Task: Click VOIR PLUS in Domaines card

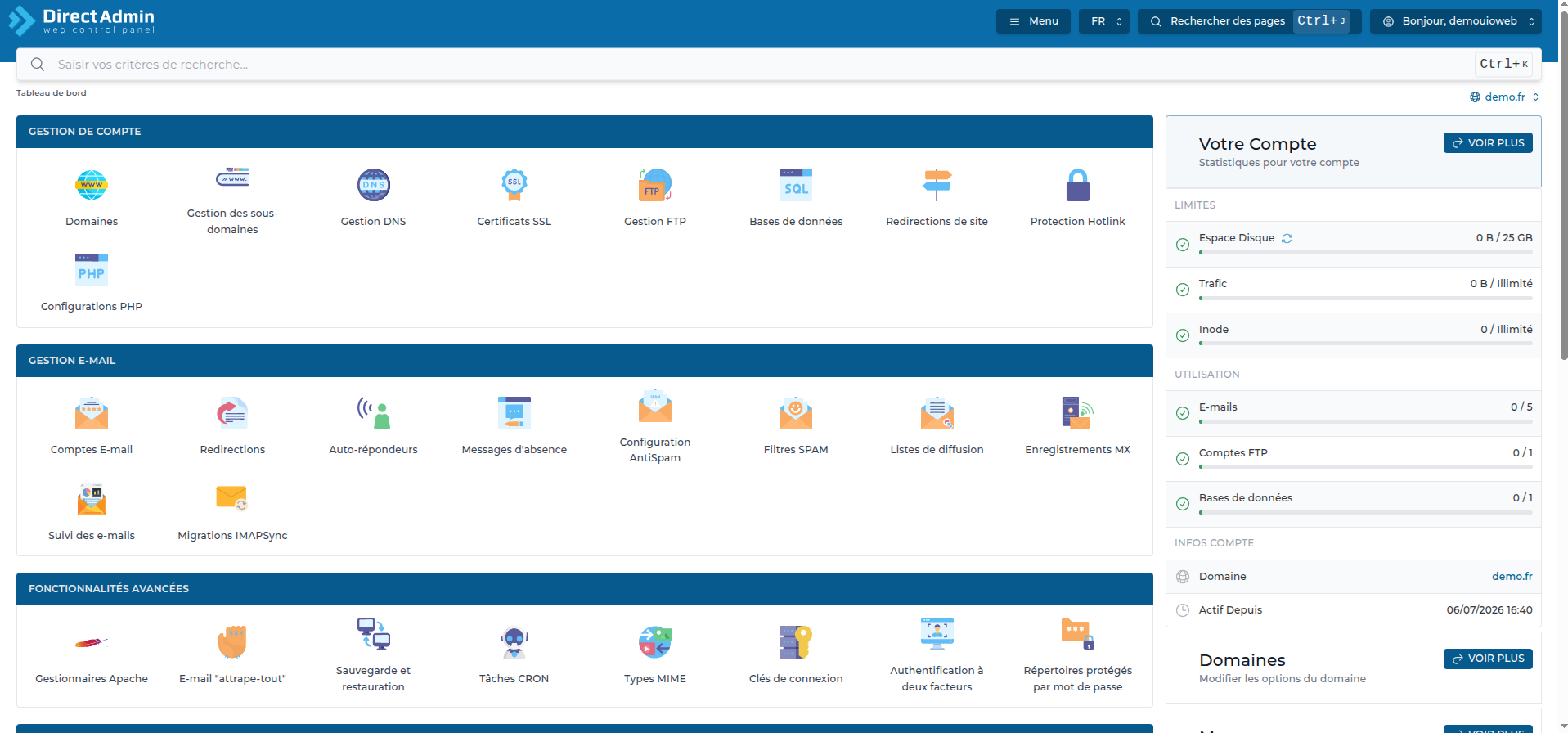Action: point(1488,659)
